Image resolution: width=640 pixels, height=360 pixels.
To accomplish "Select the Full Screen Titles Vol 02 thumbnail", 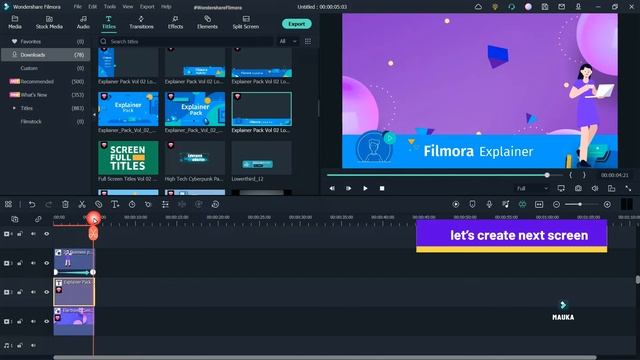I will click(x=128, y=158).
